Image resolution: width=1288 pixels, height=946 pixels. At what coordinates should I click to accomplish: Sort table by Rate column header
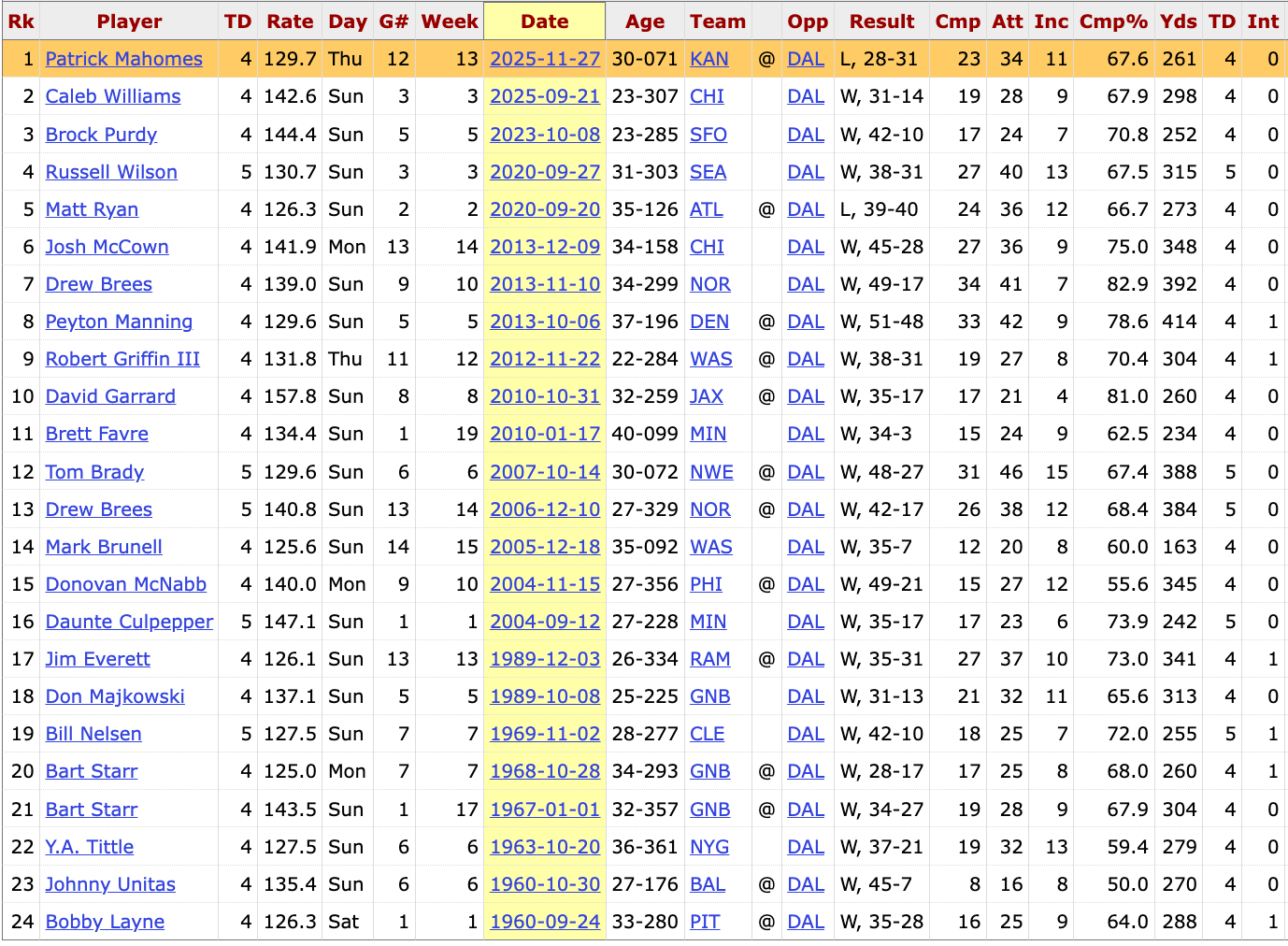(x=290, y=21)
